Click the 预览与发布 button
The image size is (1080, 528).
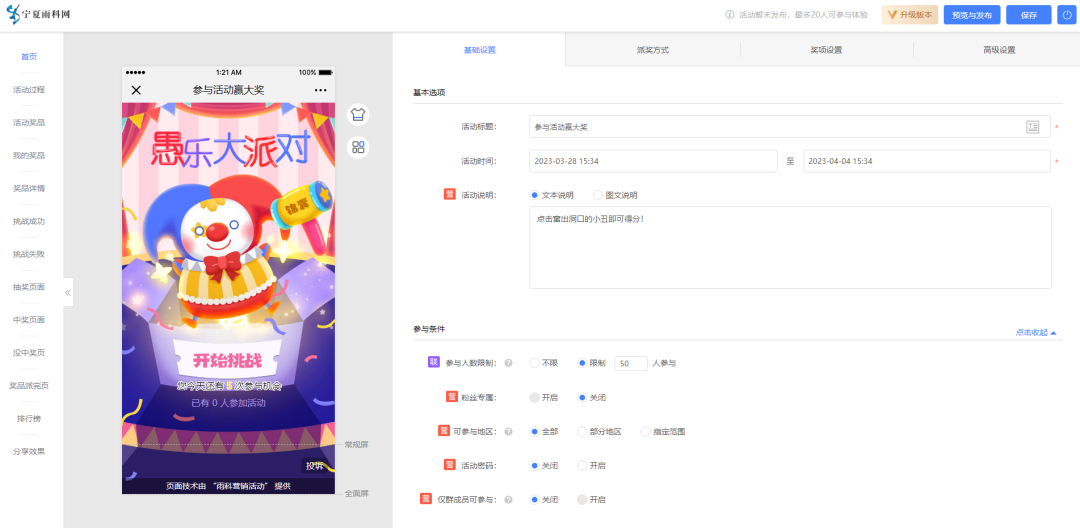(x=972, y=14)
